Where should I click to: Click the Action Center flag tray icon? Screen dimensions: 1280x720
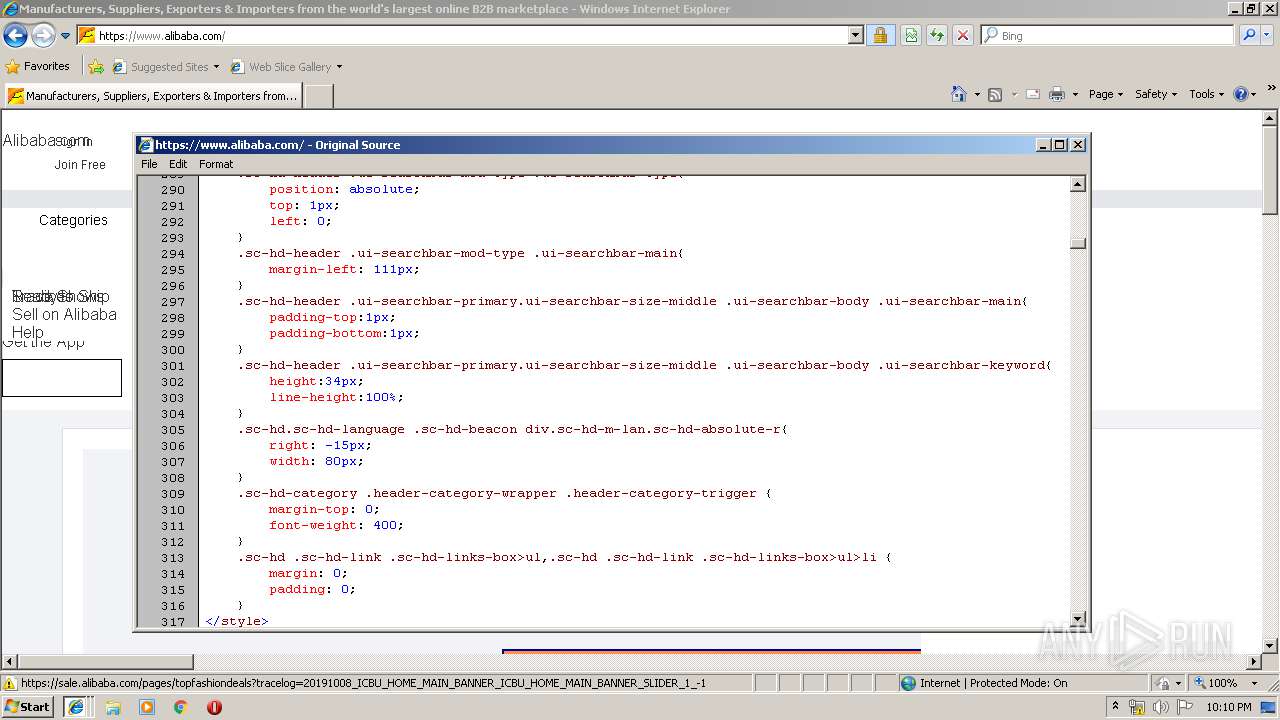pyautogui.click(x=1184, y=707)
